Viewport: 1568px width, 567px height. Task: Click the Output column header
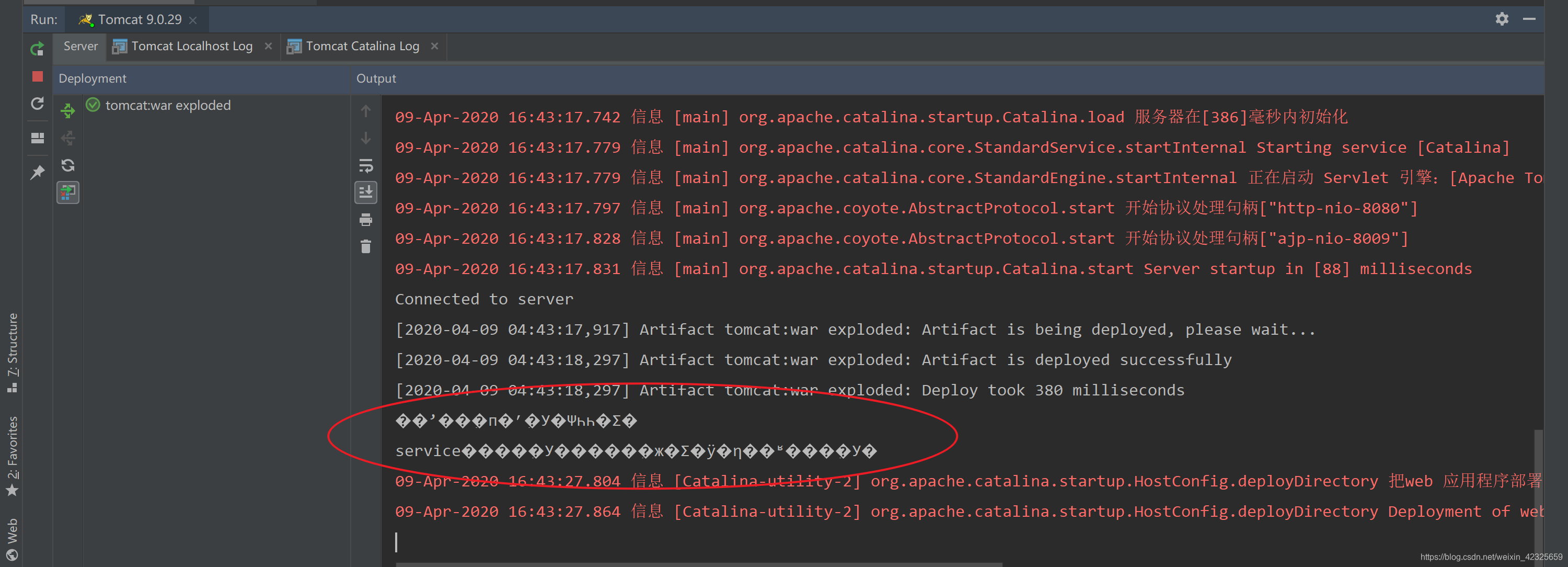pos(376,78)
